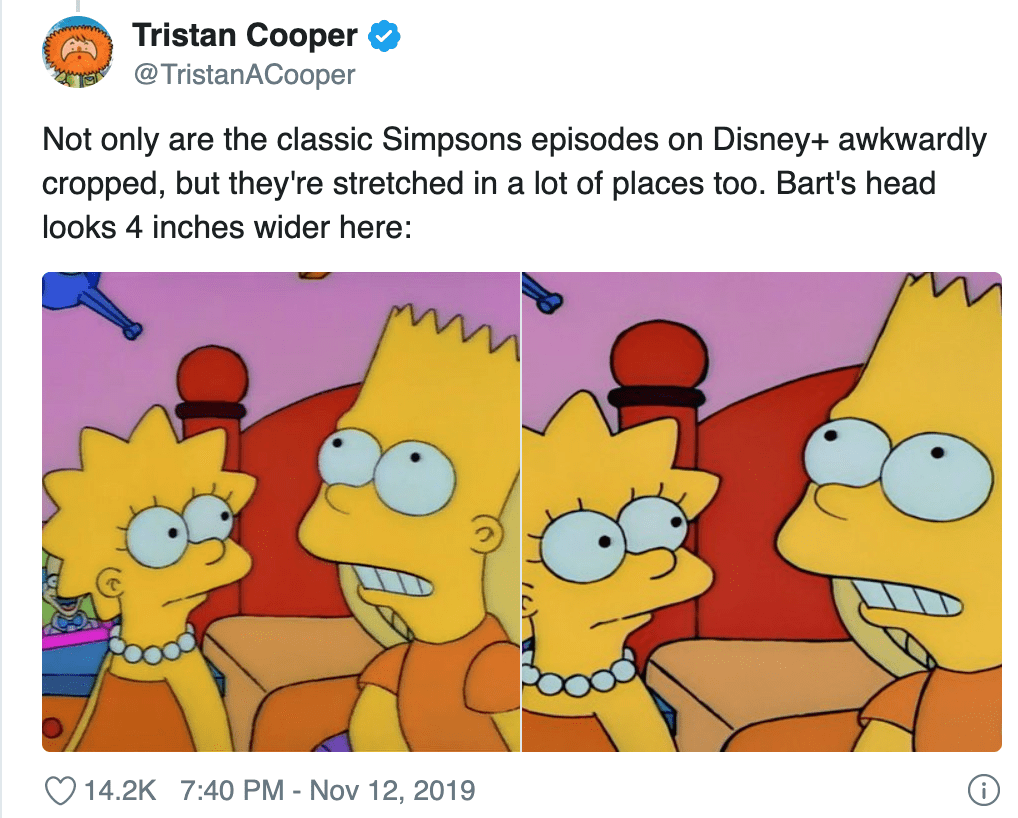Open the left Simpsons comparison image
This screenshot has height=818, width=1018.
(281, 512)
